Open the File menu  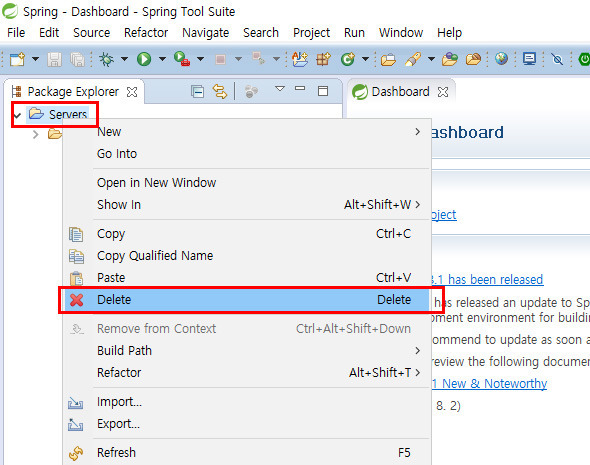[16, 33]
